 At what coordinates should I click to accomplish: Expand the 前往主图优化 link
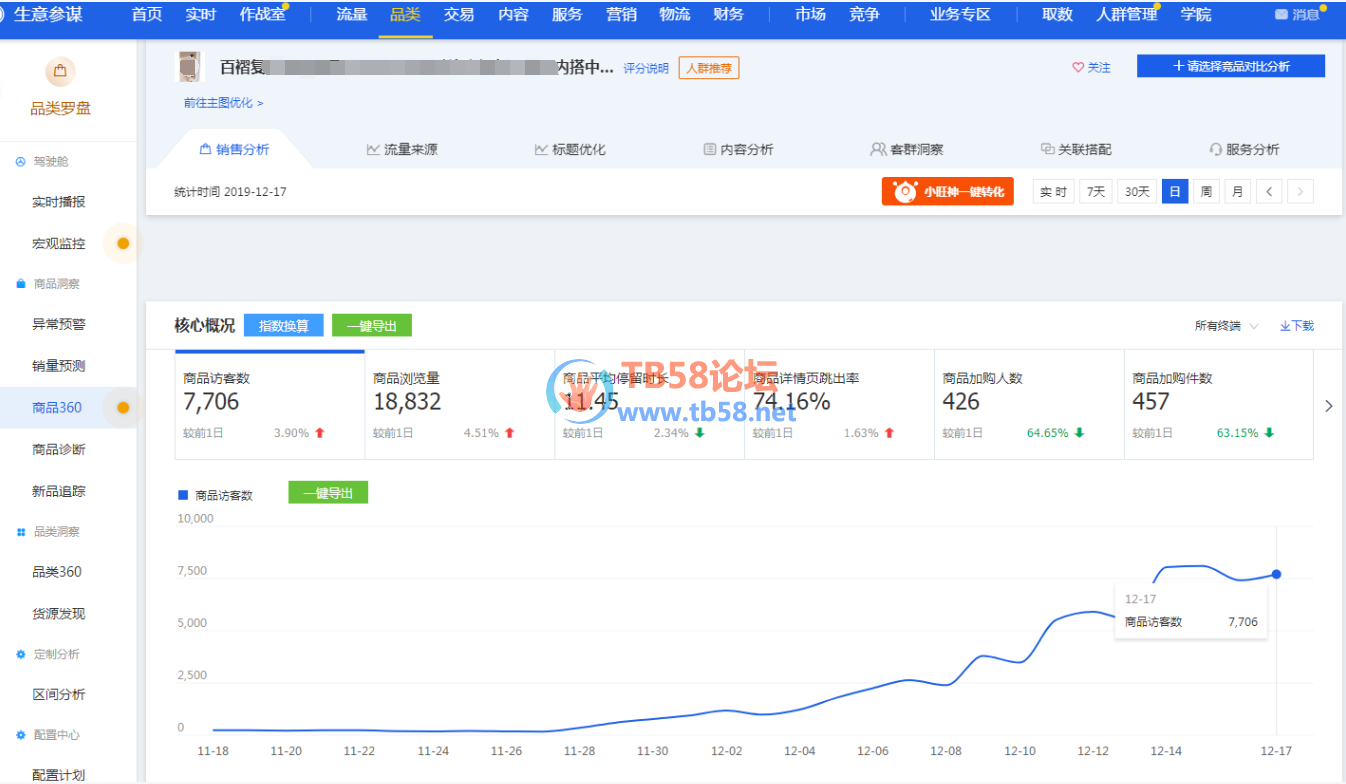pos(223,103)
